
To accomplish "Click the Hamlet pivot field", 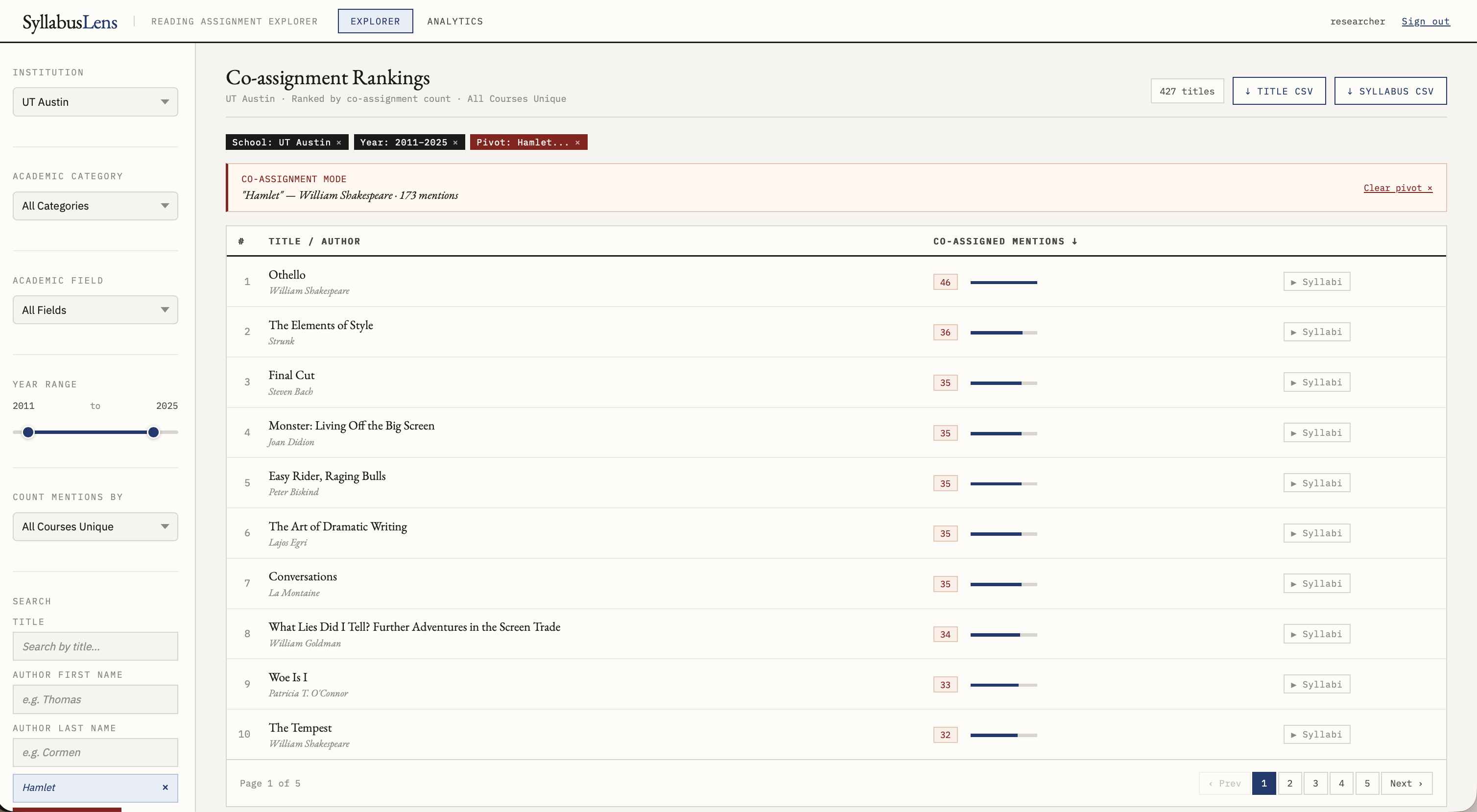I will point(95,788).
